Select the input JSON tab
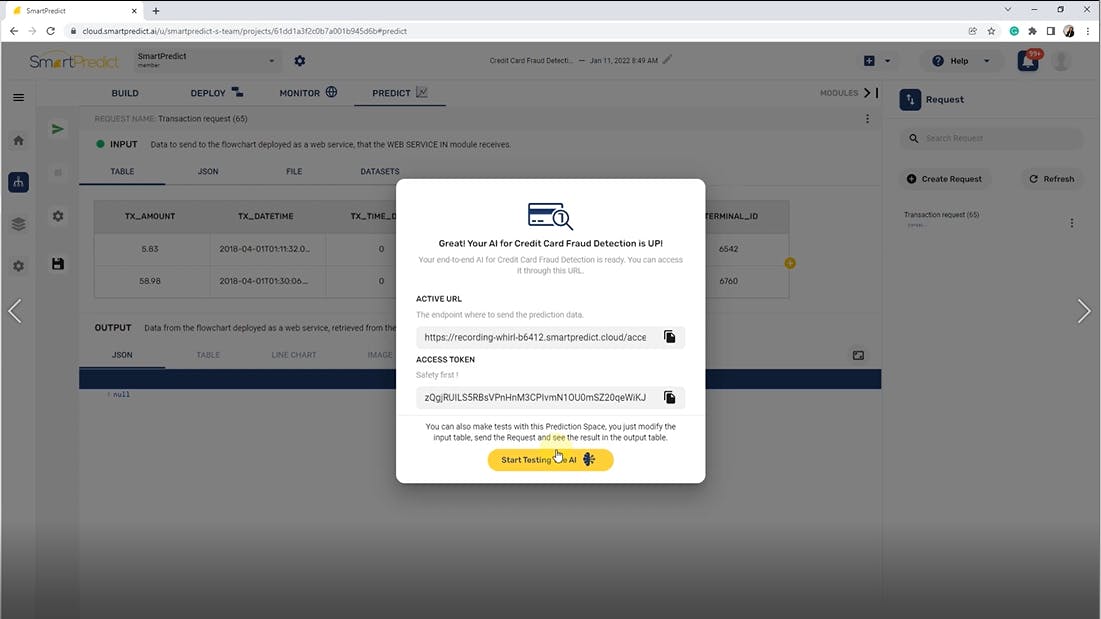1101x619 pixels. (x=208, y=171)
